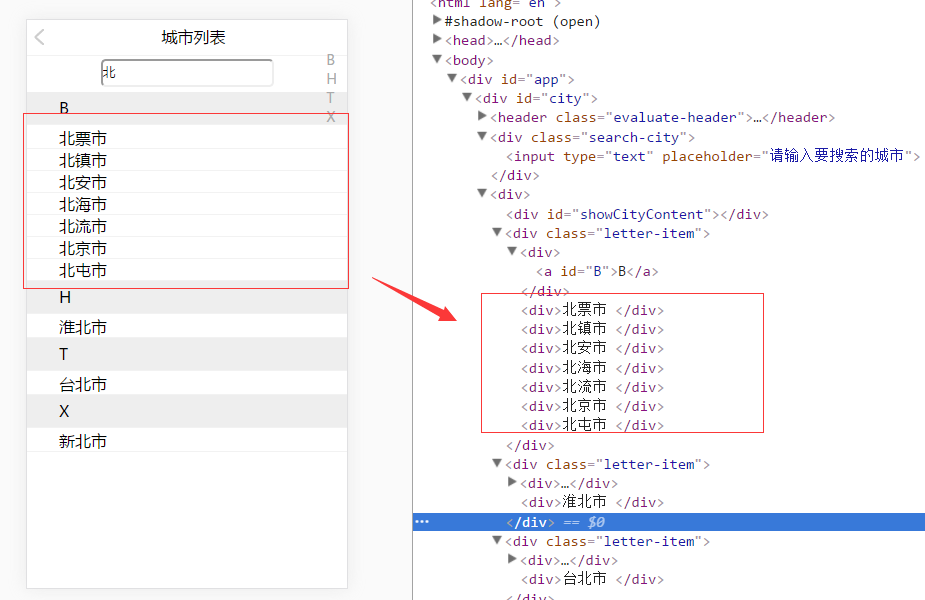Image resolution: width=925 pixels, height=600 pixels.
Task: Expand the evaluate-header node
Action: pos(482,116)
